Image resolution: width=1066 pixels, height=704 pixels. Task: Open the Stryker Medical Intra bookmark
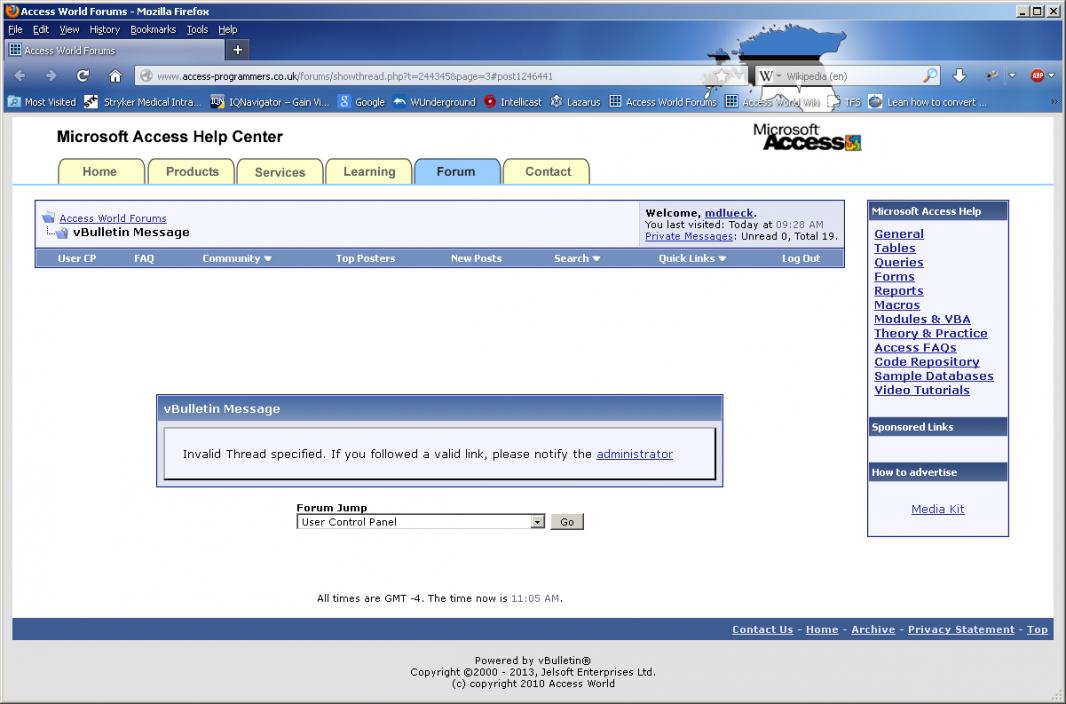pos(143,102)
